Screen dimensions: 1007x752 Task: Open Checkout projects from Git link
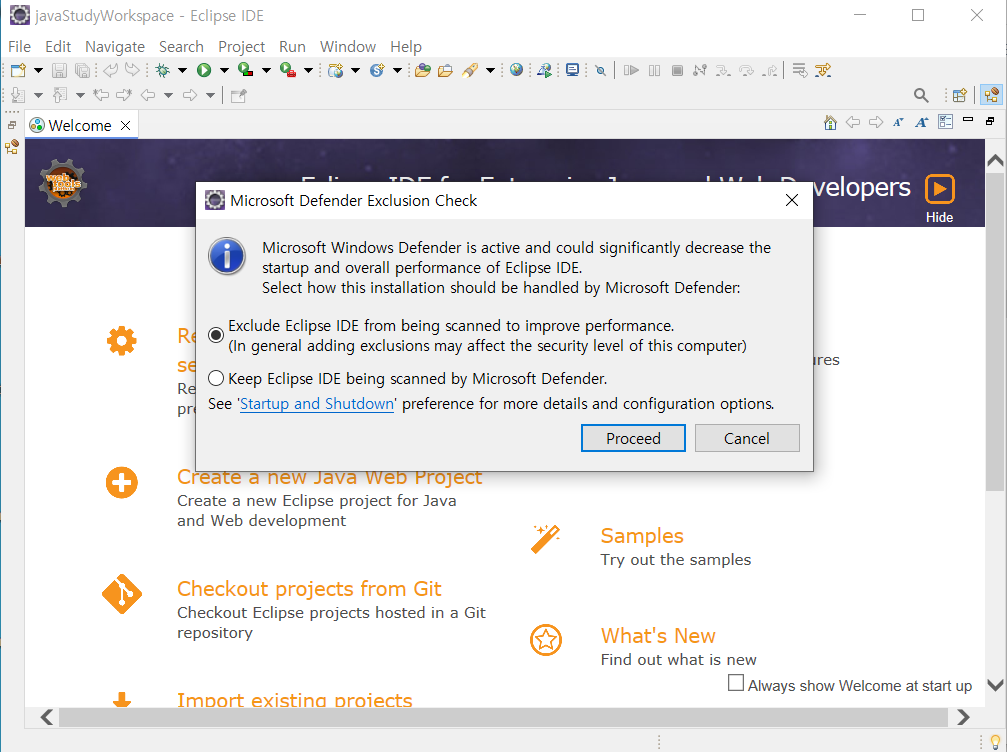click(x=309, y=589)
